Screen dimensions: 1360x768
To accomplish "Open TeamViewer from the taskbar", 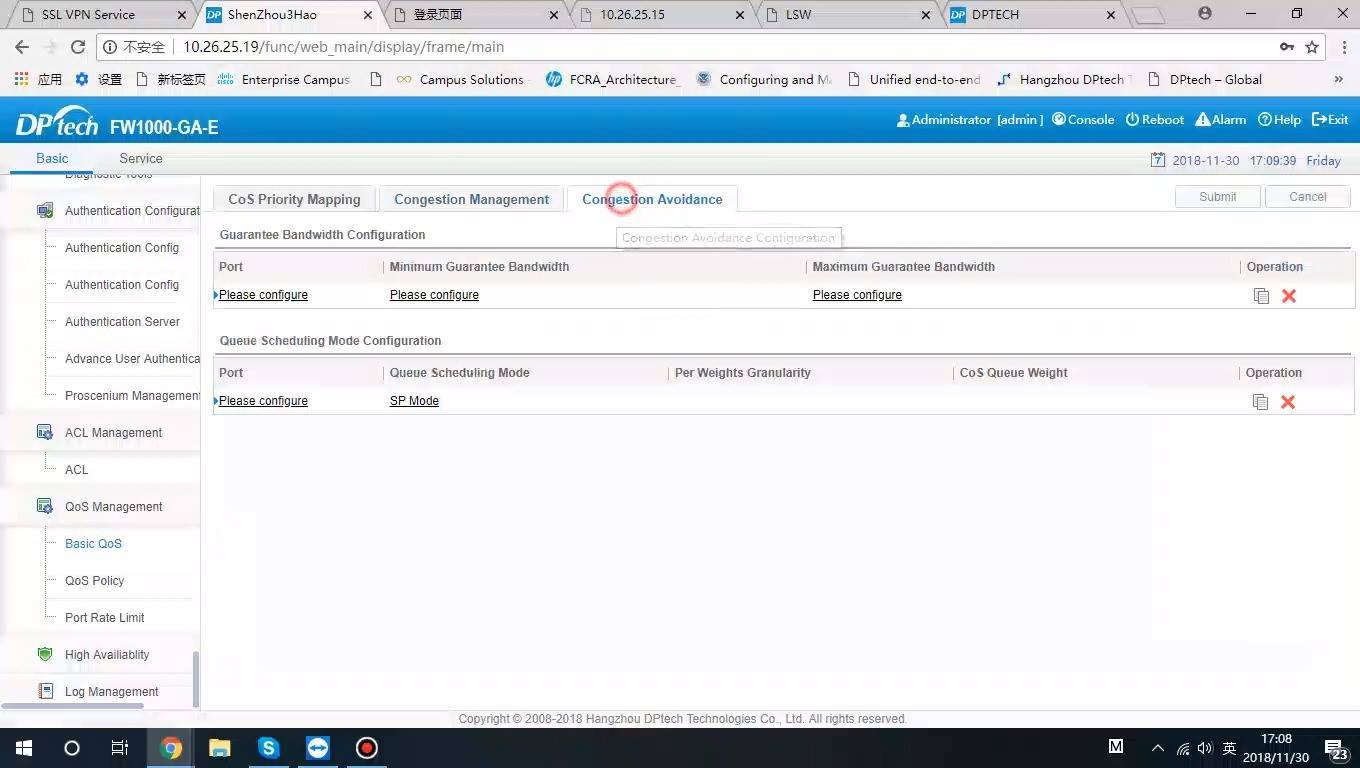I will [x=318, y=748].
